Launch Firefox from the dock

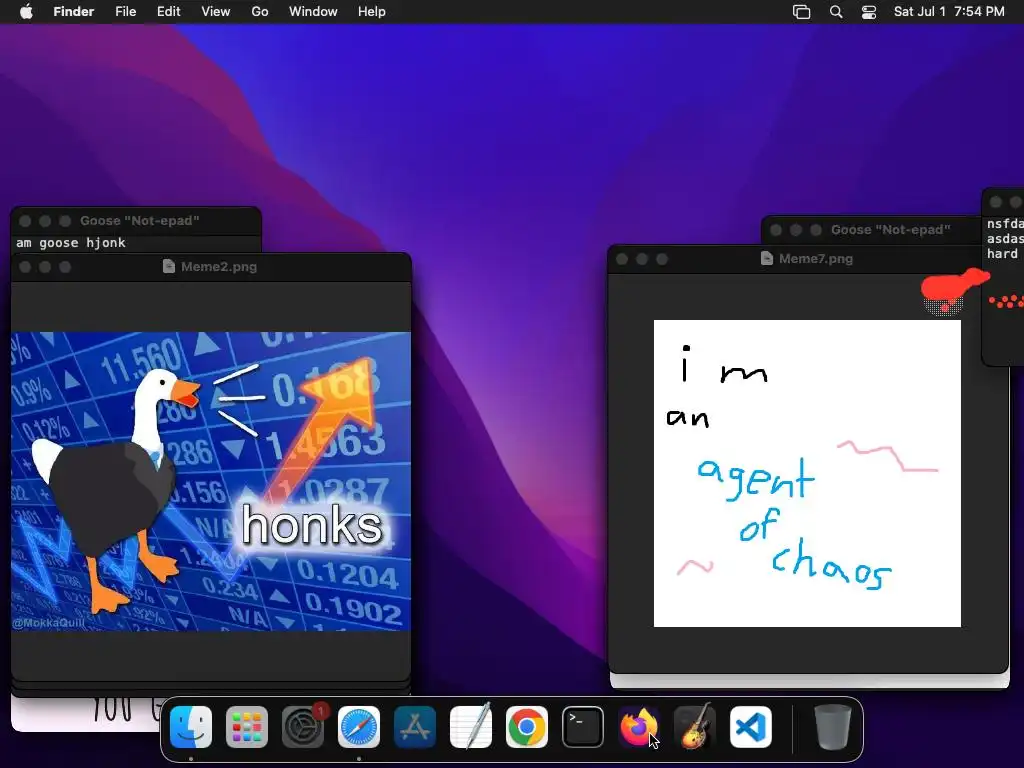pyautogui.click(x=639, y=727)
